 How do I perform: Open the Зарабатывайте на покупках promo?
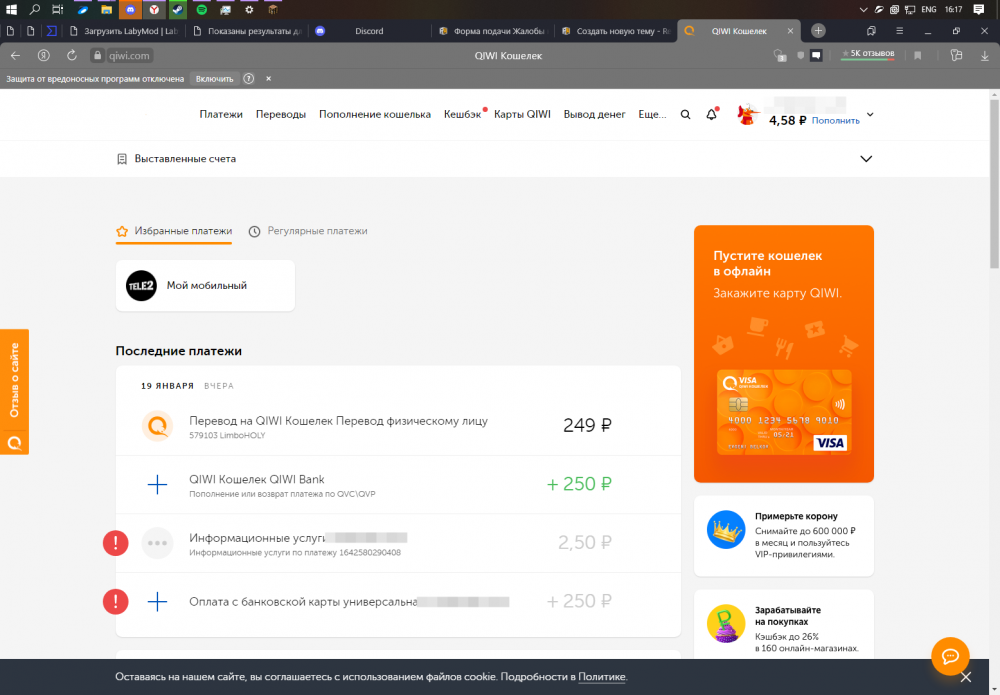(x=784, y=625)
